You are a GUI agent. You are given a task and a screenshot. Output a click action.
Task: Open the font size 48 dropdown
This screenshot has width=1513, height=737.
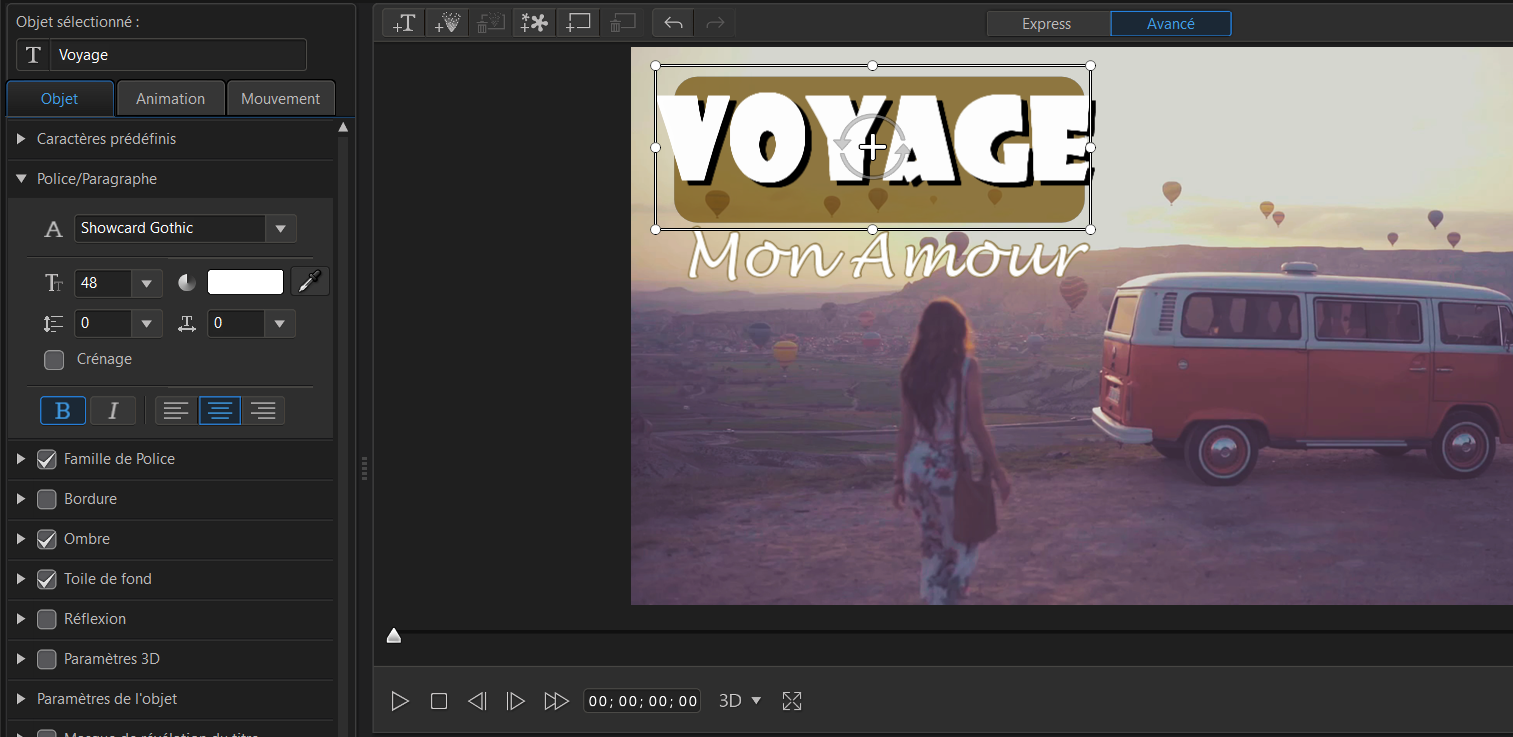click(147, 283)
